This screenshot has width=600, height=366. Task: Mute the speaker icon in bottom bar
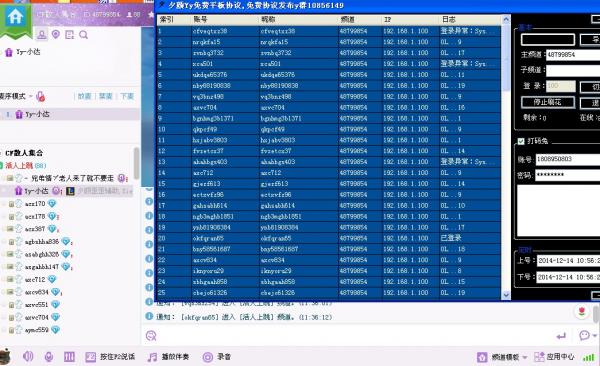pos(28,357)
